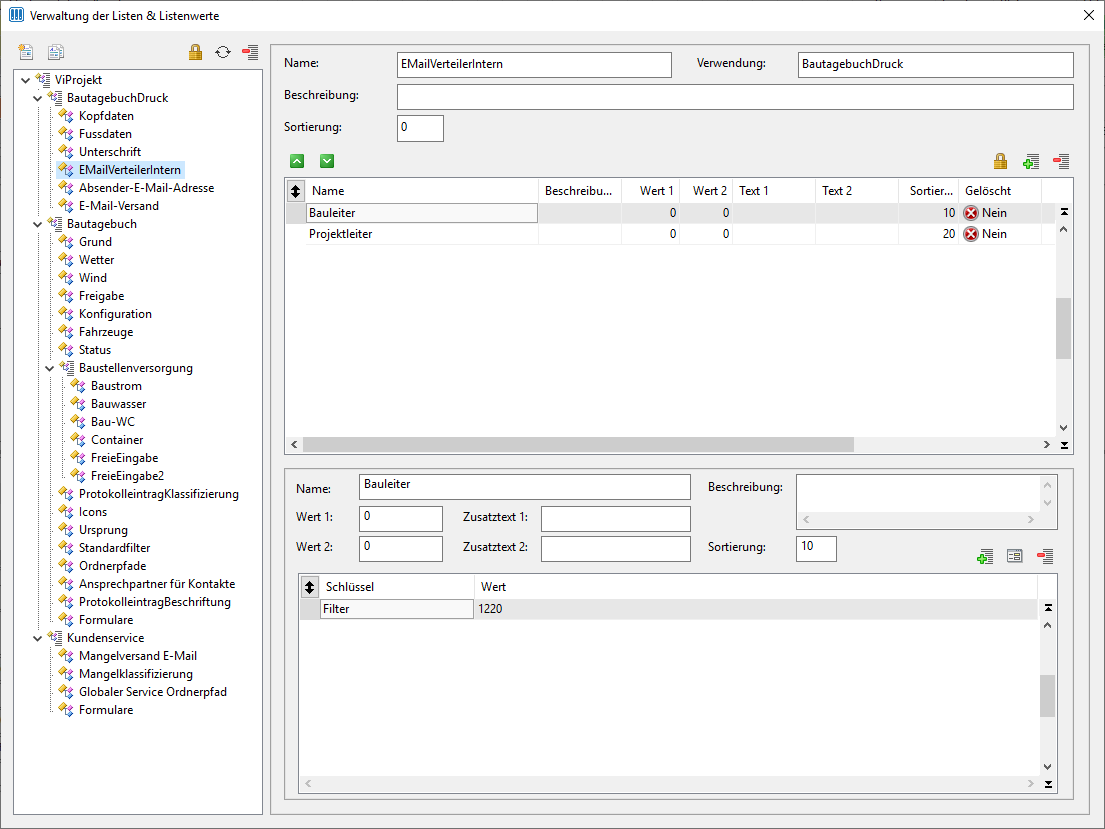Click the delete icon above the tree
1105x829 pixels.
[x=250, y=51]
